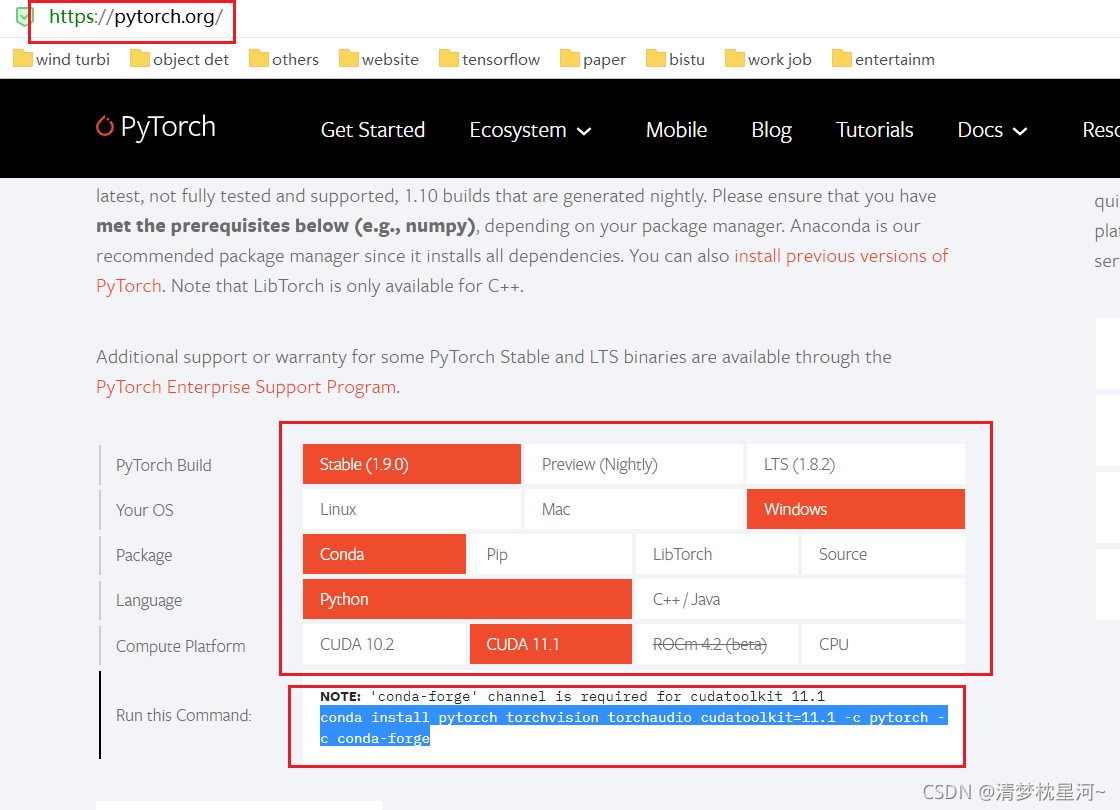The image size is (1120, 810).
Task: Open the Mobile nav item
Action: 676,130
